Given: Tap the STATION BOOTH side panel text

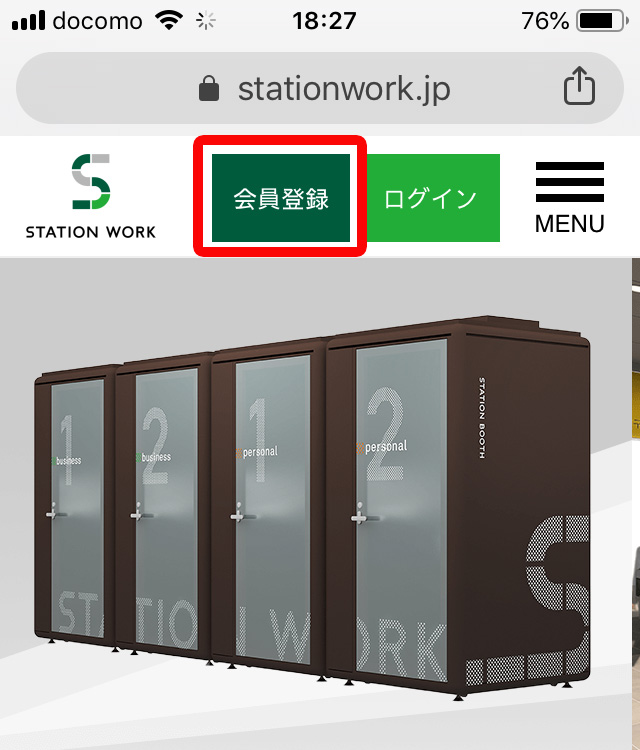Looking at the screenshot, I should [482, 418].
